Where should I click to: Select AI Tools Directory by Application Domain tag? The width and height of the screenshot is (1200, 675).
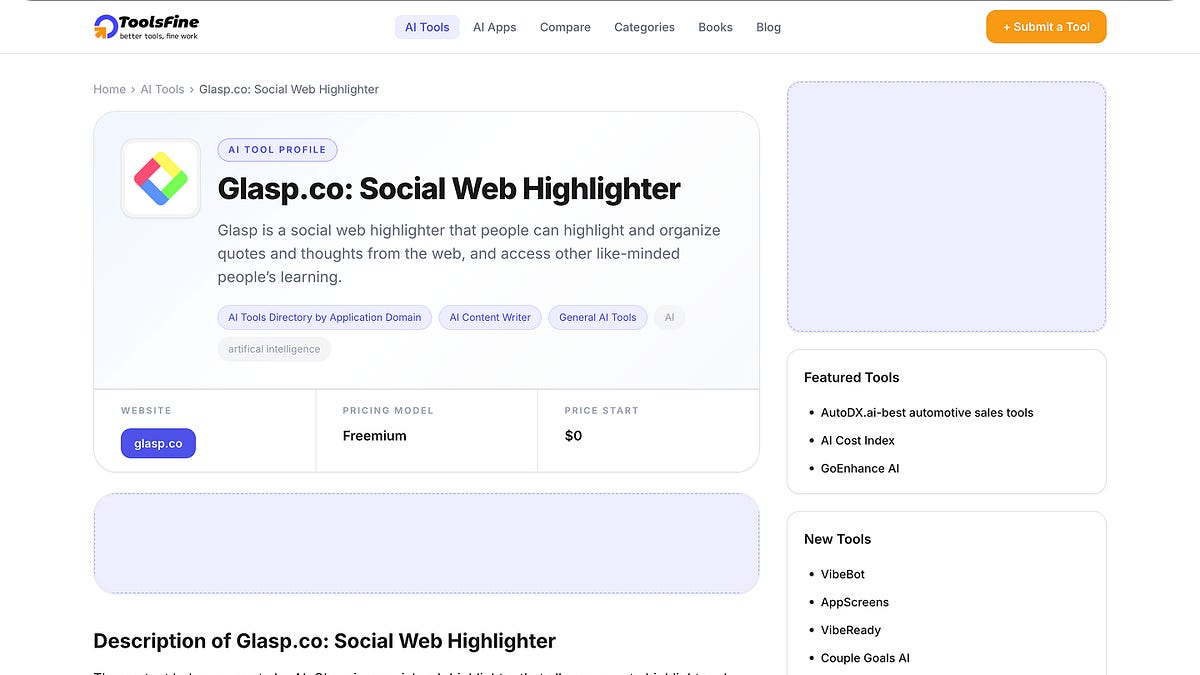click(325, 318)
